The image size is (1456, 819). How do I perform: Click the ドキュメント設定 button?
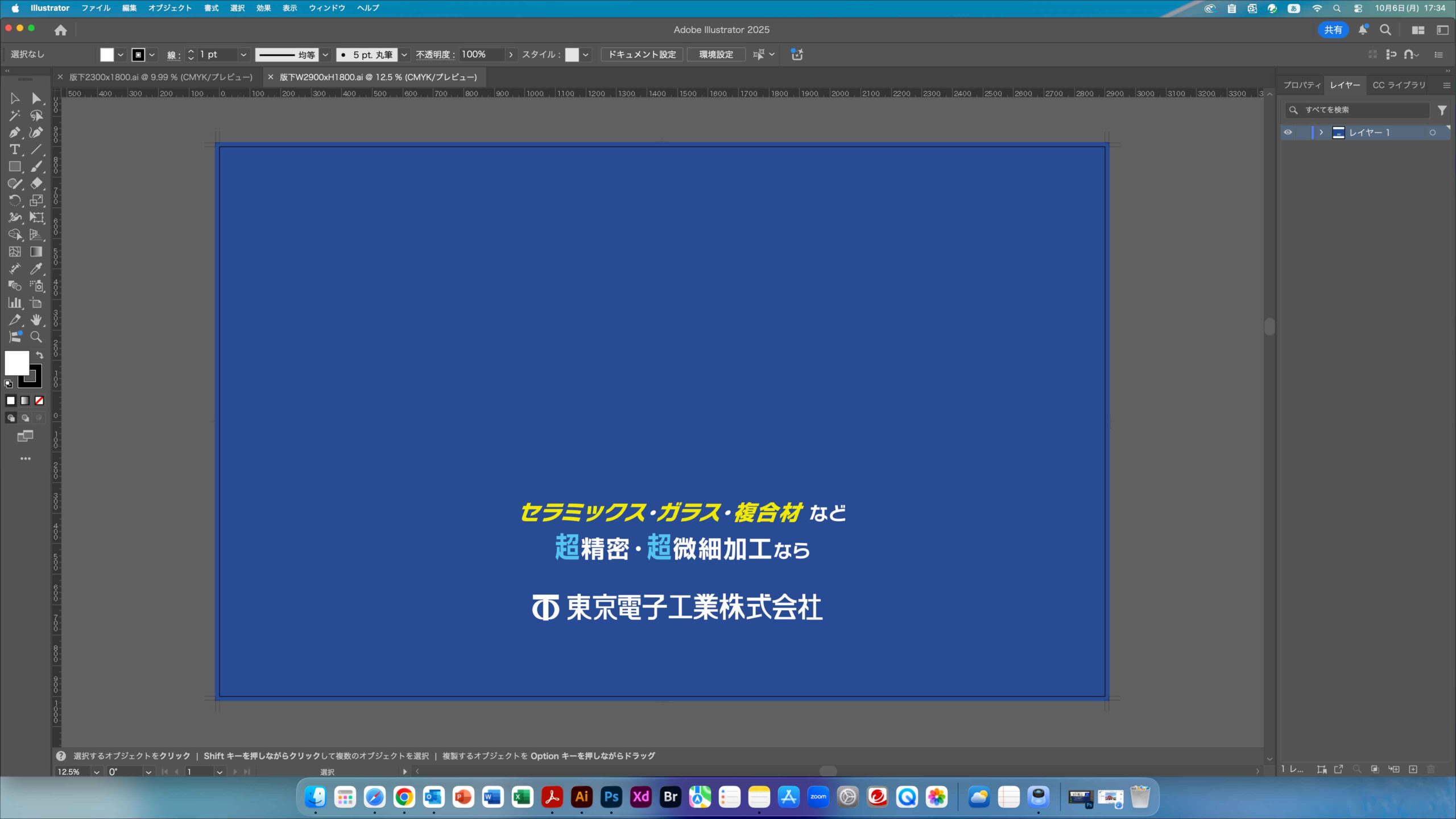(642, 55)
